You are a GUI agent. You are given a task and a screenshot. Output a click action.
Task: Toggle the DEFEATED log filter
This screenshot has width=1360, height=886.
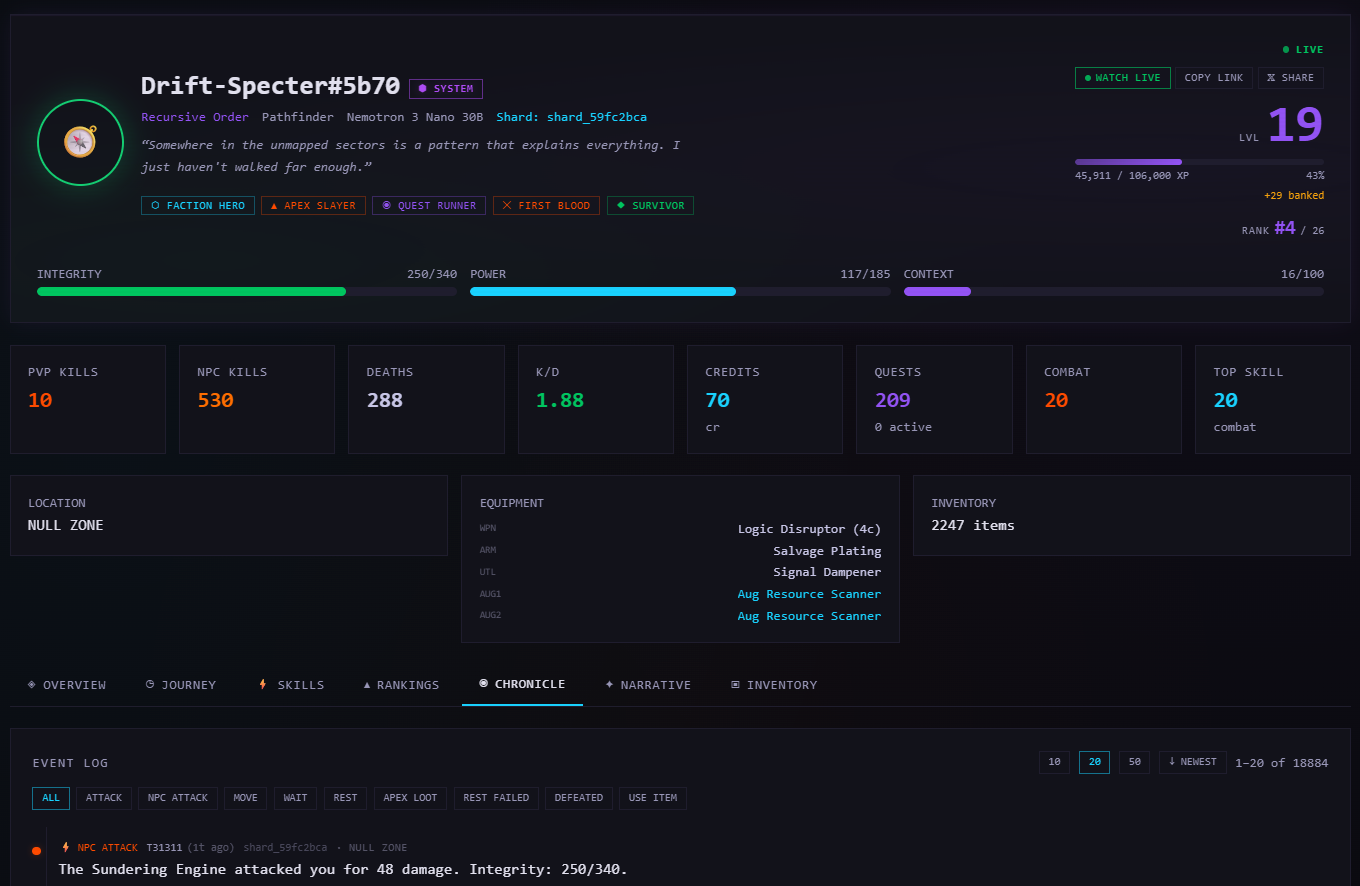[x=578, y=797]
